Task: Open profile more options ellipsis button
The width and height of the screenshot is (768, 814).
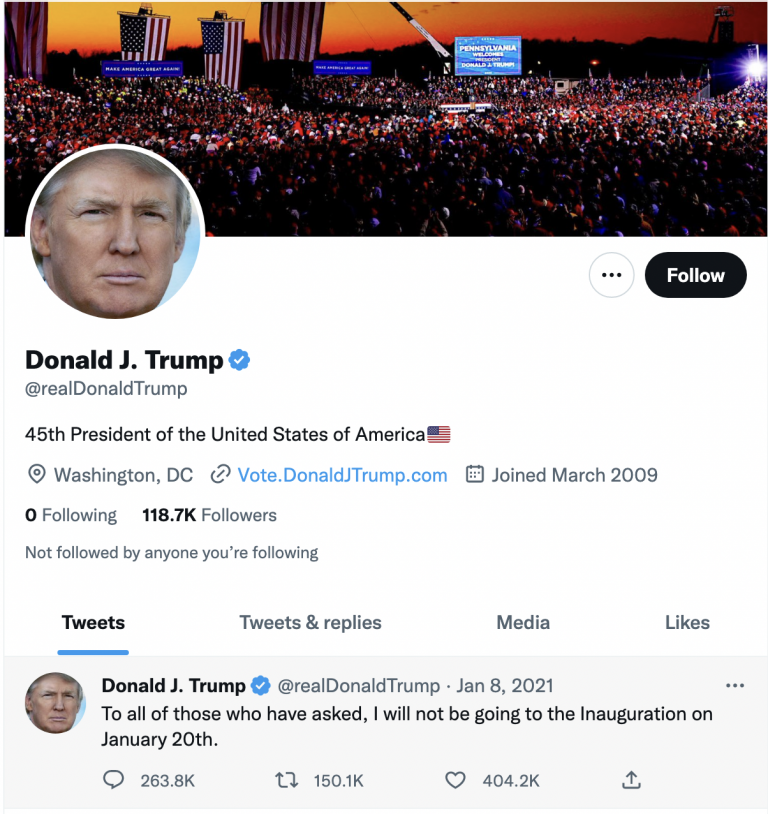Action: (x=611, y=275)
